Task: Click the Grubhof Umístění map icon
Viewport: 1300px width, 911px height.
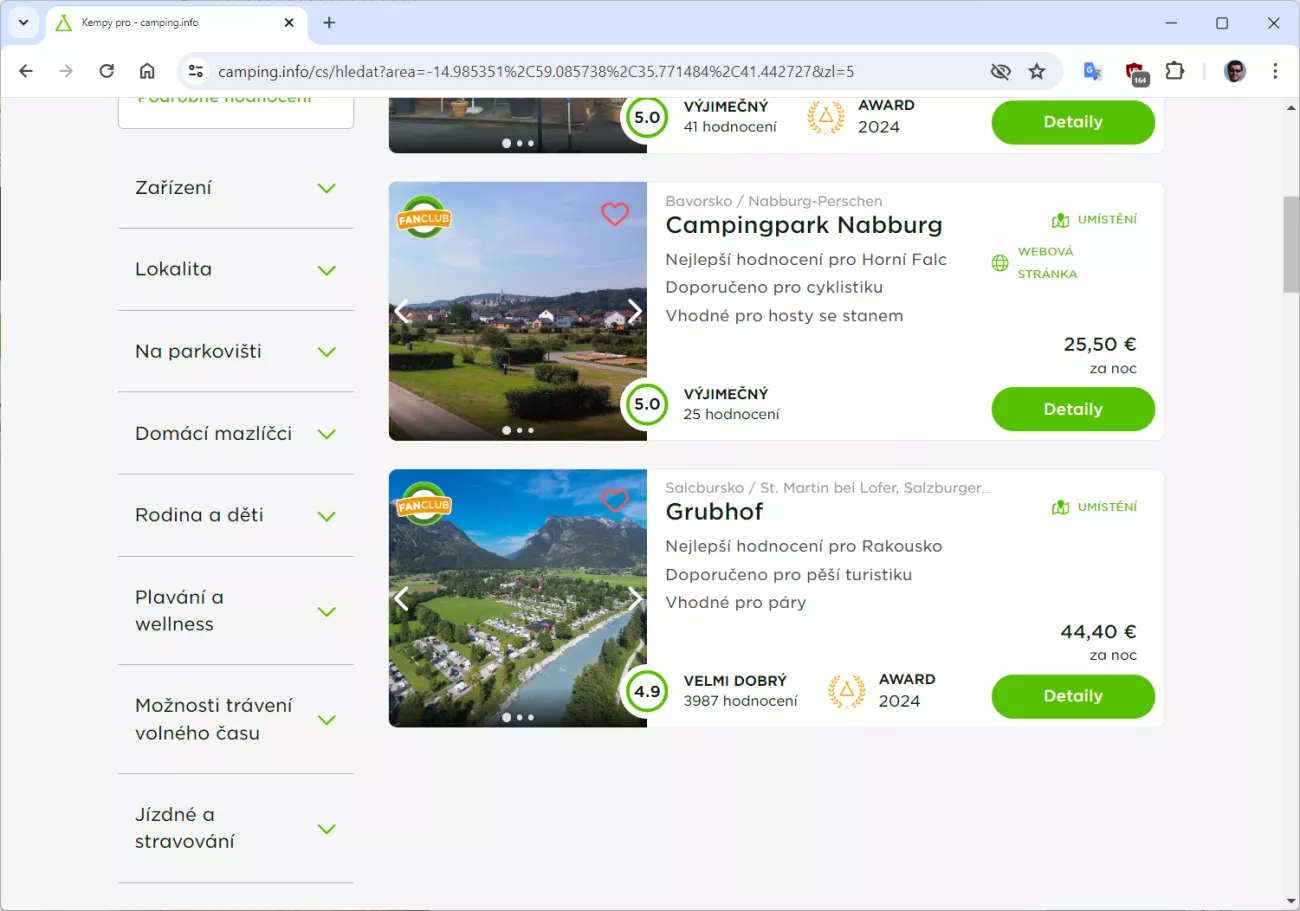Action: [1060, 507]
